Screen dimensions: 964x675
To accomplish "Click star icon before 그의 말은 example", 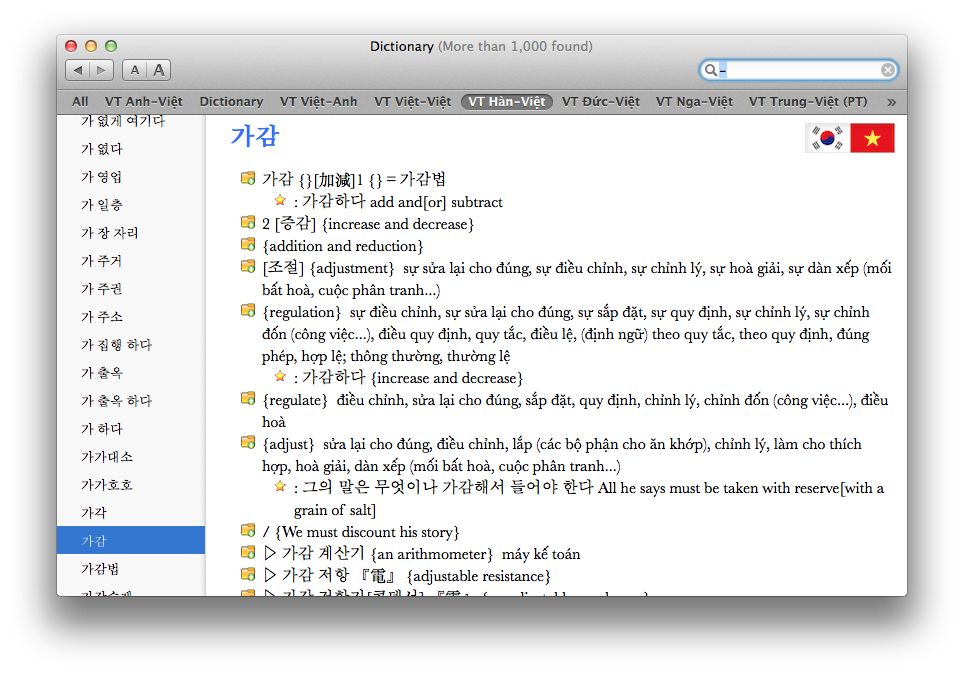I will (280, 486).
